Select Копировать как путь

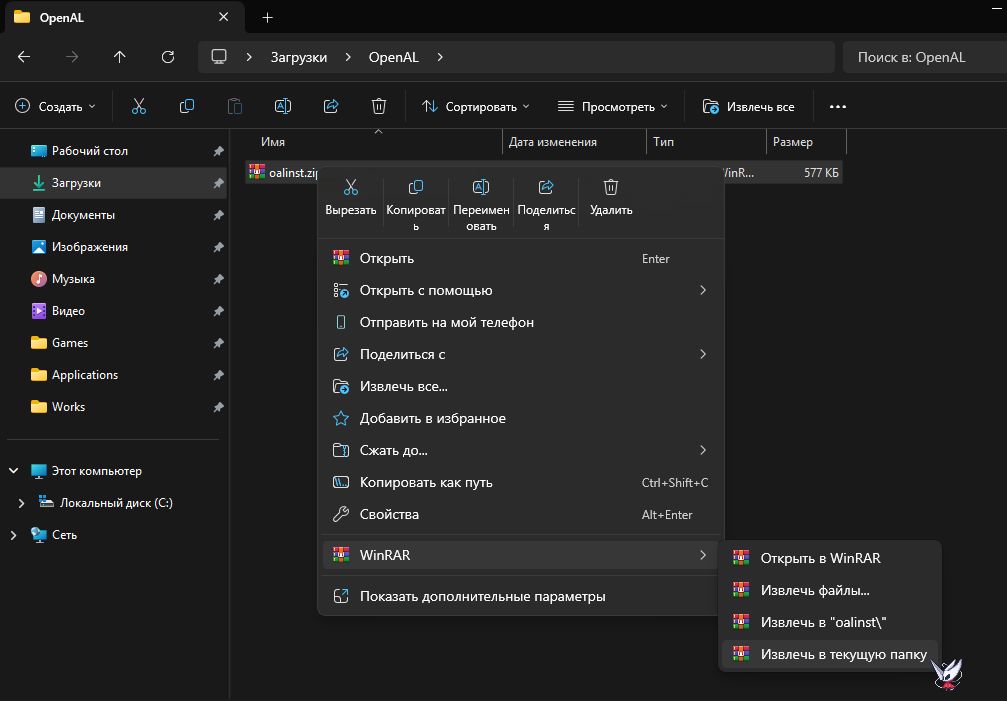pos(521,482)
